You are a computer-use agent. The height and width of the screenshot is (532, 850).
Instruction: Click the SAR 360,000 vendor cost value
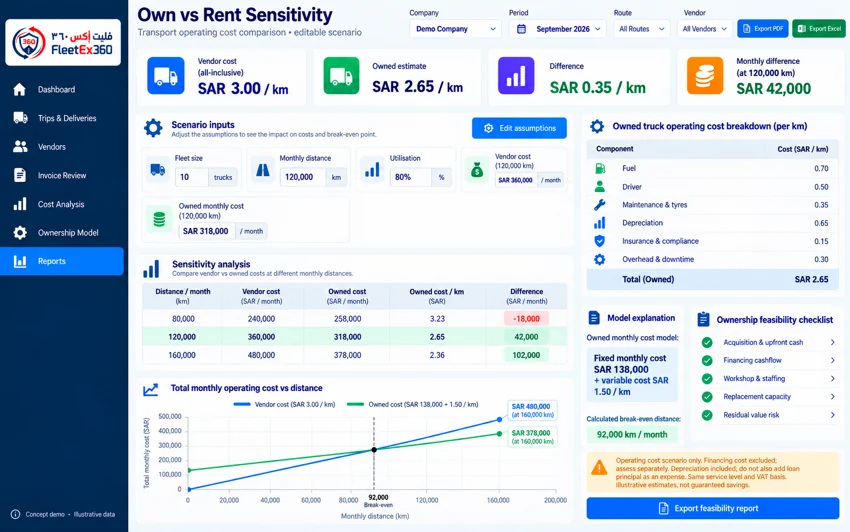click(516, 180)
